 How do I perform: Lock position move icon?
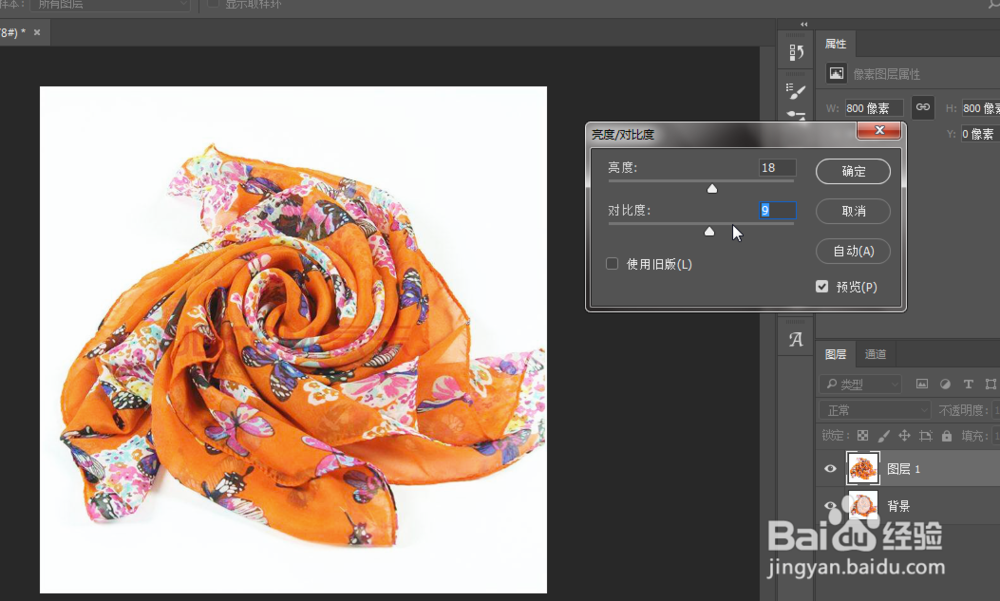pos(904,436)
